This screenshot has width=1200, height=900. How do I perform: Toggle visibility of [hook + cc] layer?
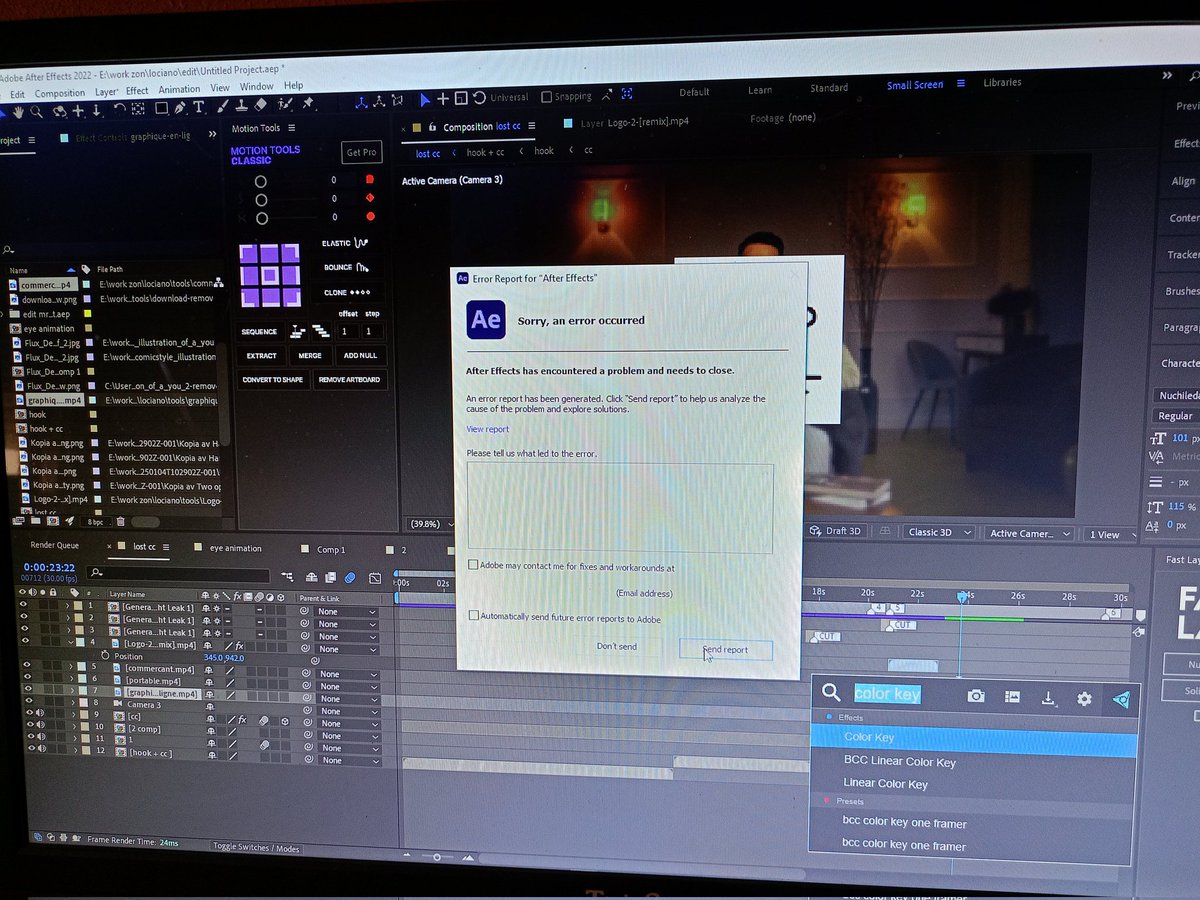(31, 748)
